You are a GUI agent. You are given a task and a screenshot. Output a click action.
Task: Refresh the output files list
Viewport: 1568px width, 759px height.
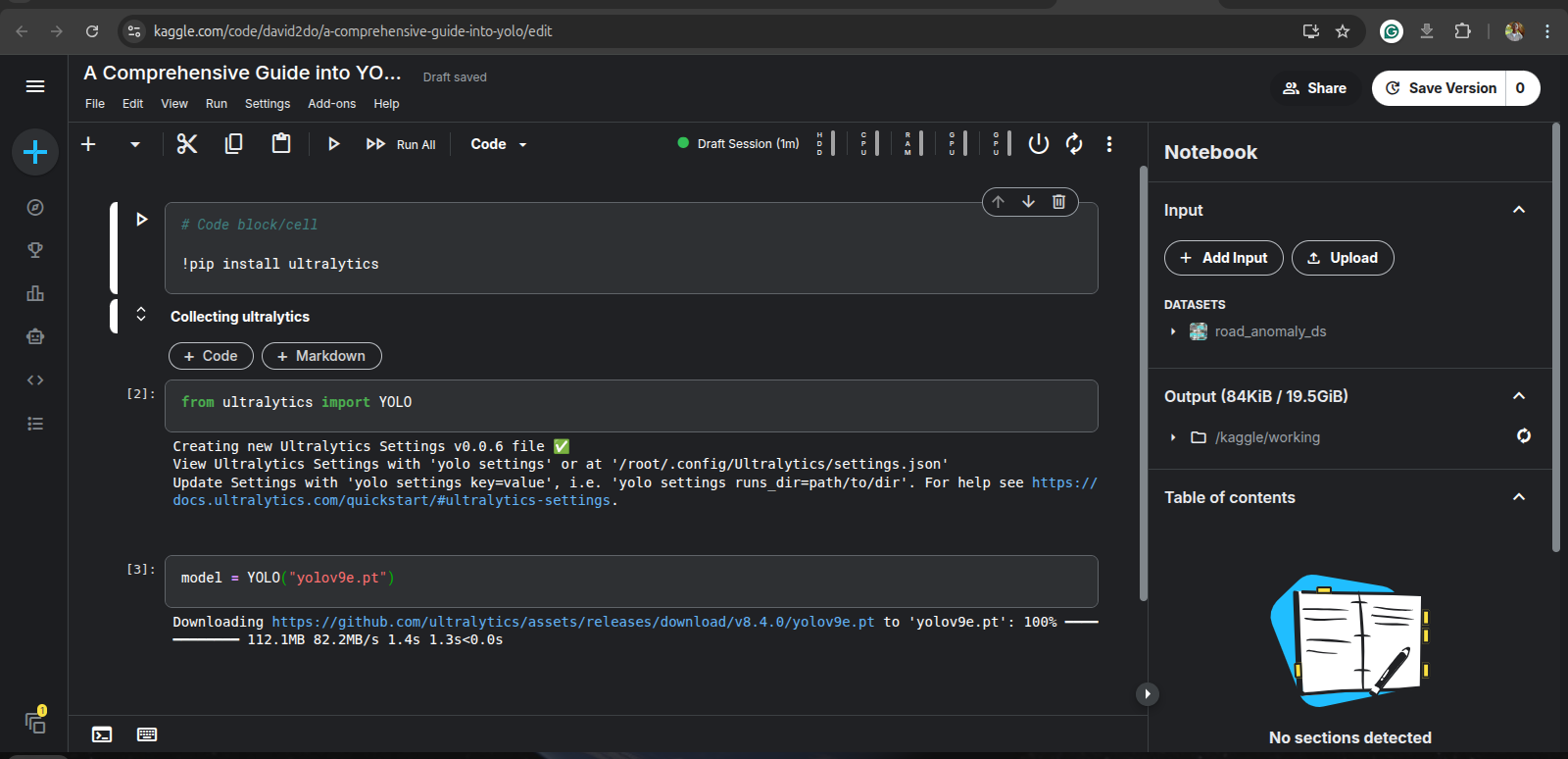click(x=1524, y=436)
